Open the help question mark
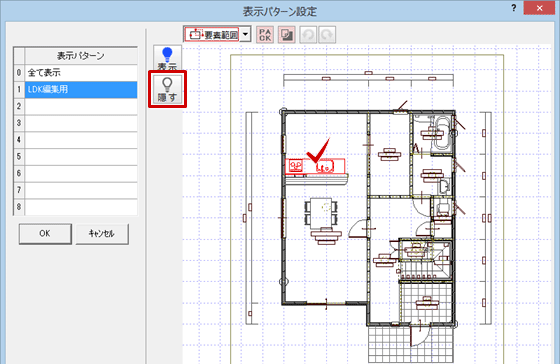The height and width of the screenshot is (364, 560). coord(514,8)
